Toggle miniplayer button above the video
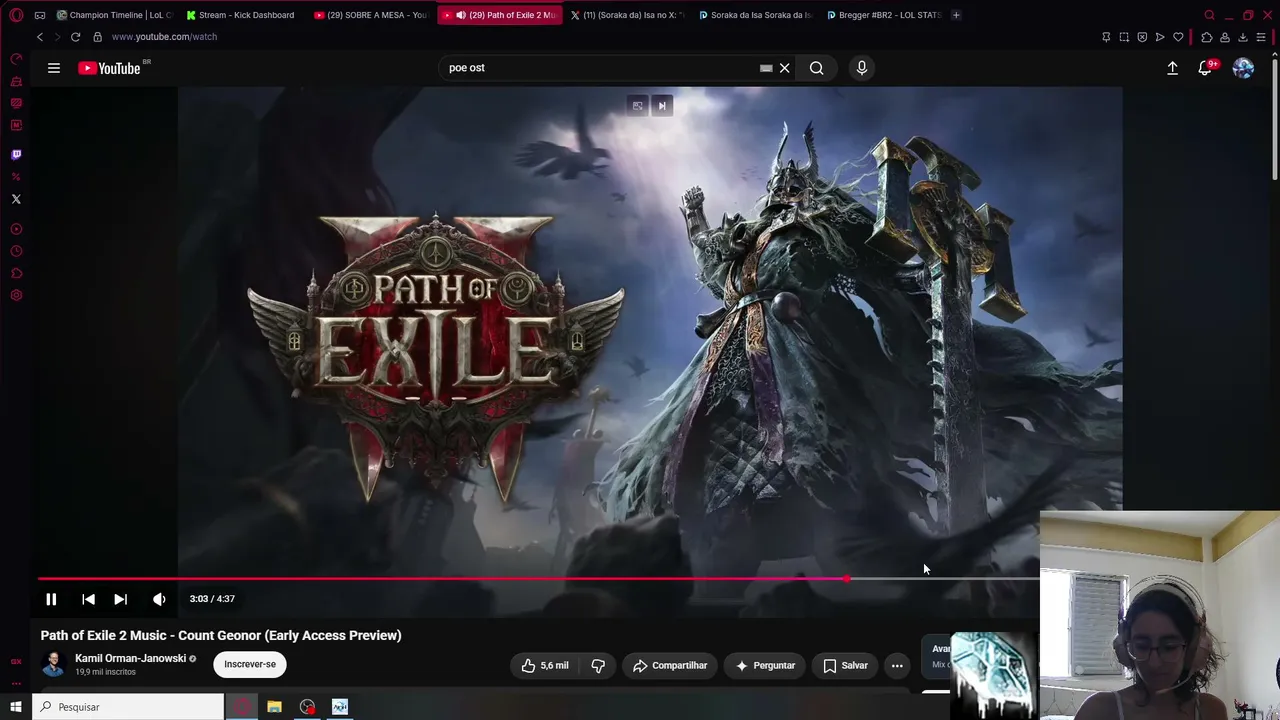The image size is (1280, 720). pyautogui.click(x=637, y=106)
